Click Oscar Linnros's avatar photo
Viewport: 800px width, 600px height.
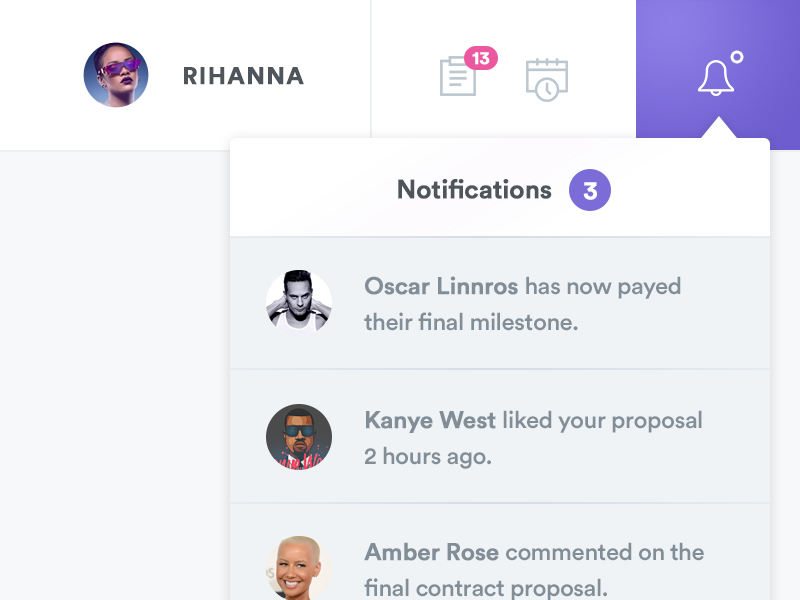[298, 302]
